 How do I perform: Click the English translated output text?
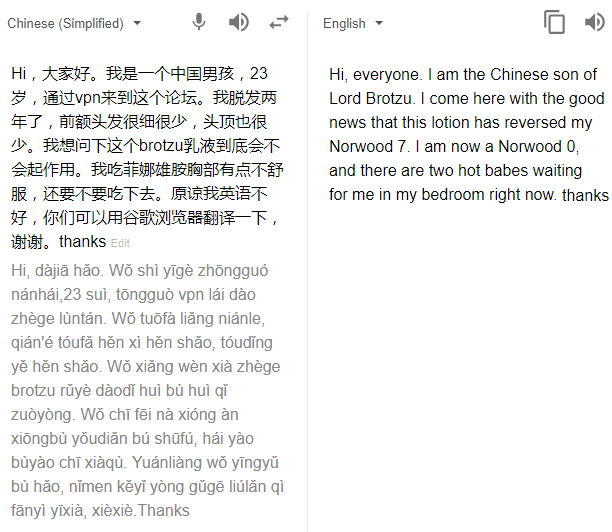(x=468, y=134)
